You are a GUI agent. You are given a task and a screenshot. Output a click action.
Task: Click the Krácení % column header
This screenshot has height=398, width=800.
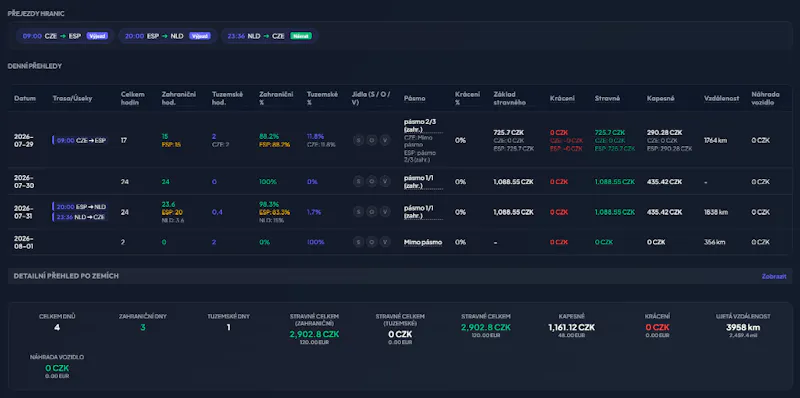(x=467, y=98)
